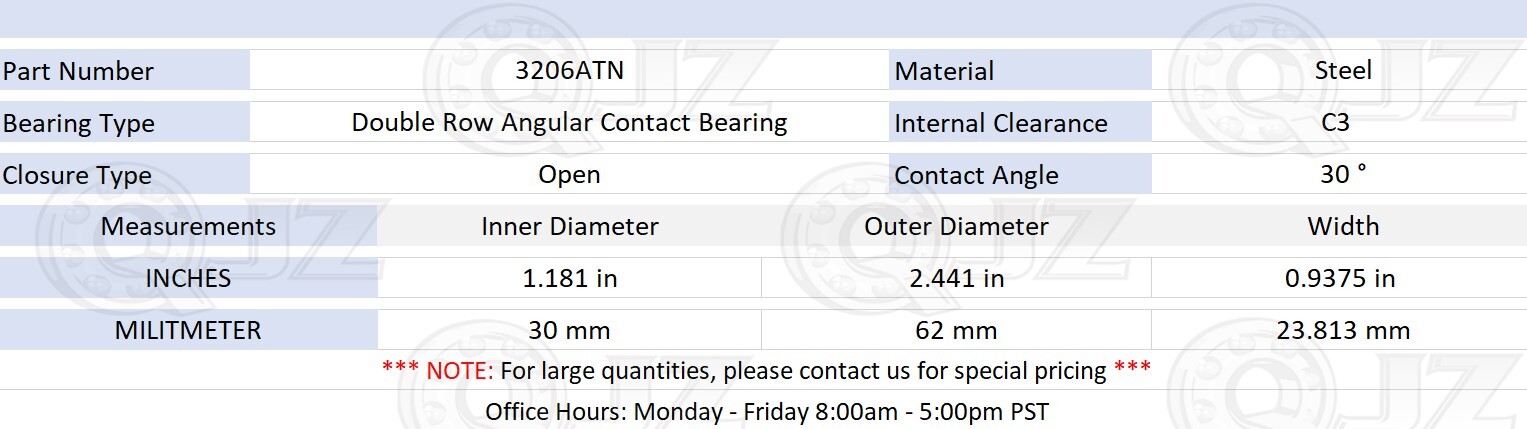Select the outer diameter 62 mm
Image resolution: width=1527 pixels, height=429 pixels.
tap(956, 330)
